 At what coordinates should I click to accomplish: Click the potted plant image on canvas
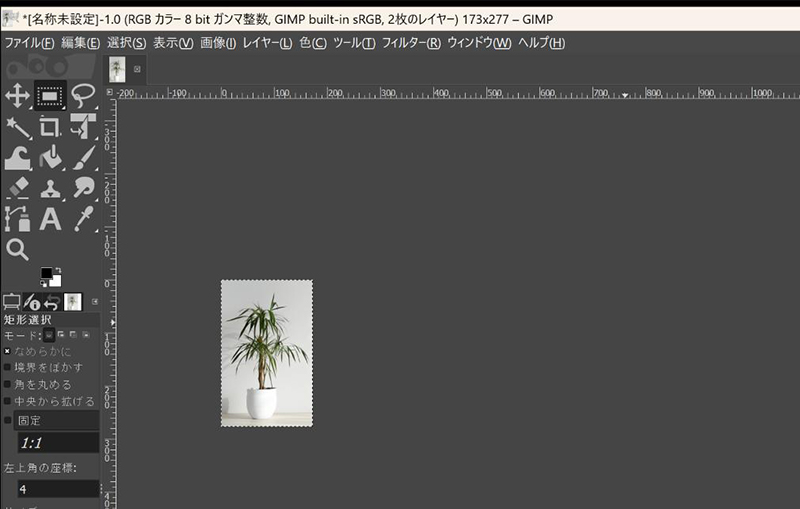click(267, 353)
